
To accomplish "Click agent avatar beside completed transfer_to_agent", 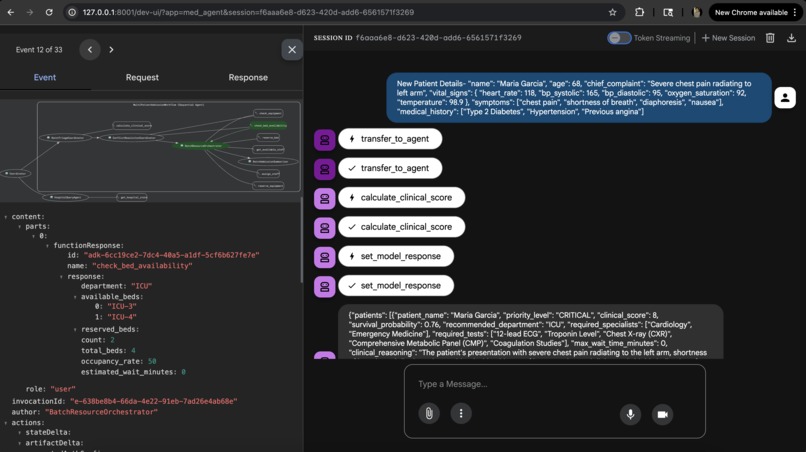I will point(324,169).
